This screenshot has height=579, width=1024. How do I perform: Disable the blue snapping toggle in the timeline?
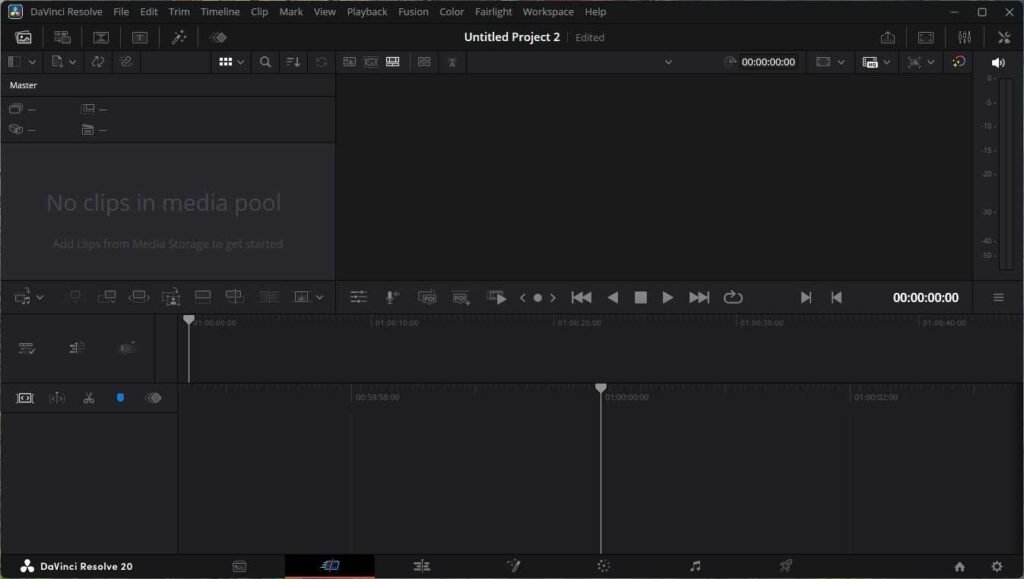click(x=121, y=397)
